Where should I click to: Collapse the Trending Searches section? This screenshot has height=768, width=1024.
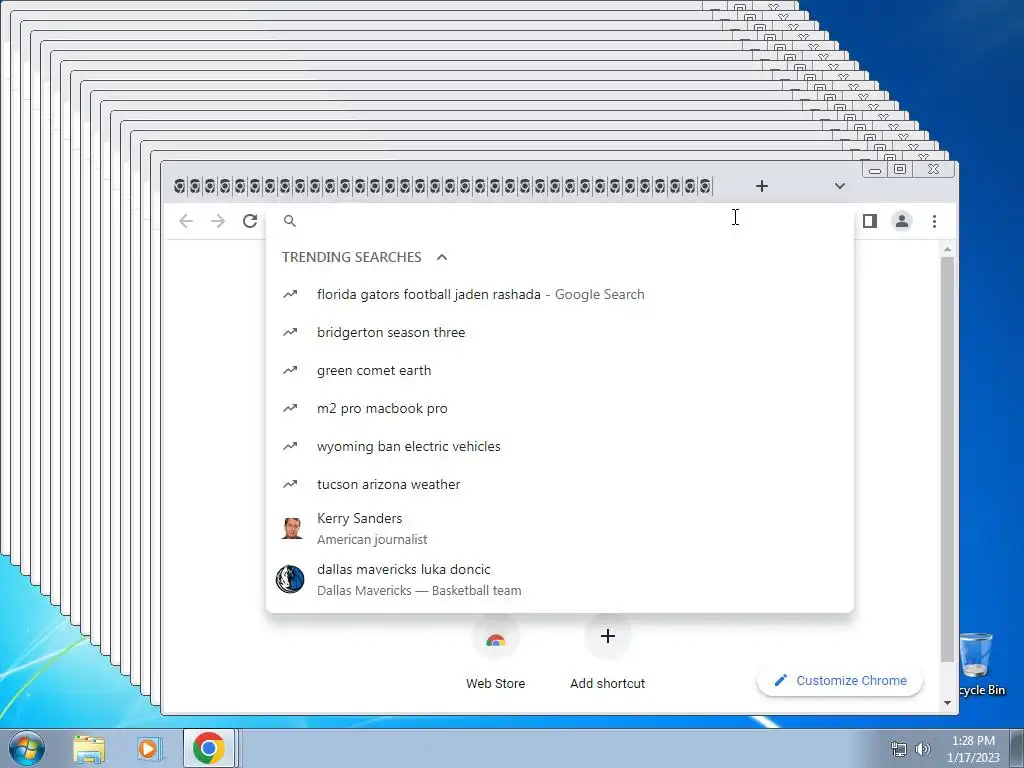coord(442,257)
